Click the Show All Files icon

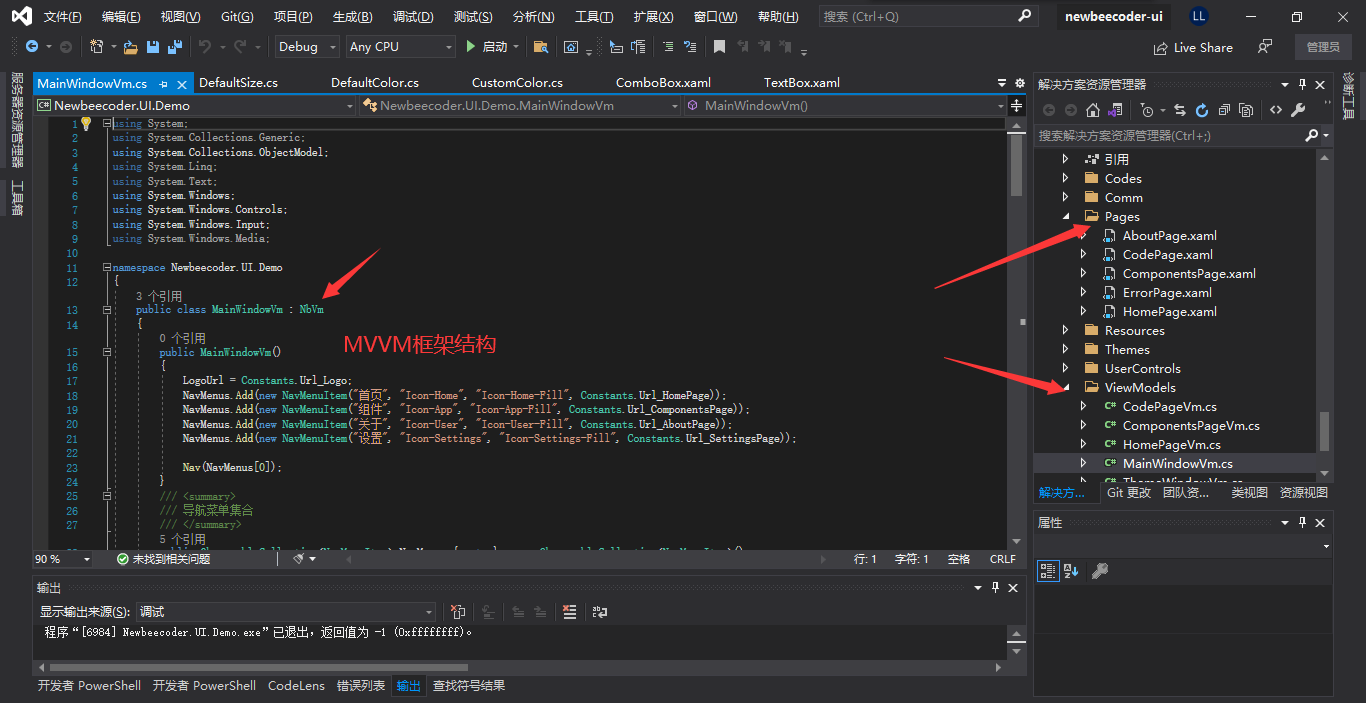1247,110
